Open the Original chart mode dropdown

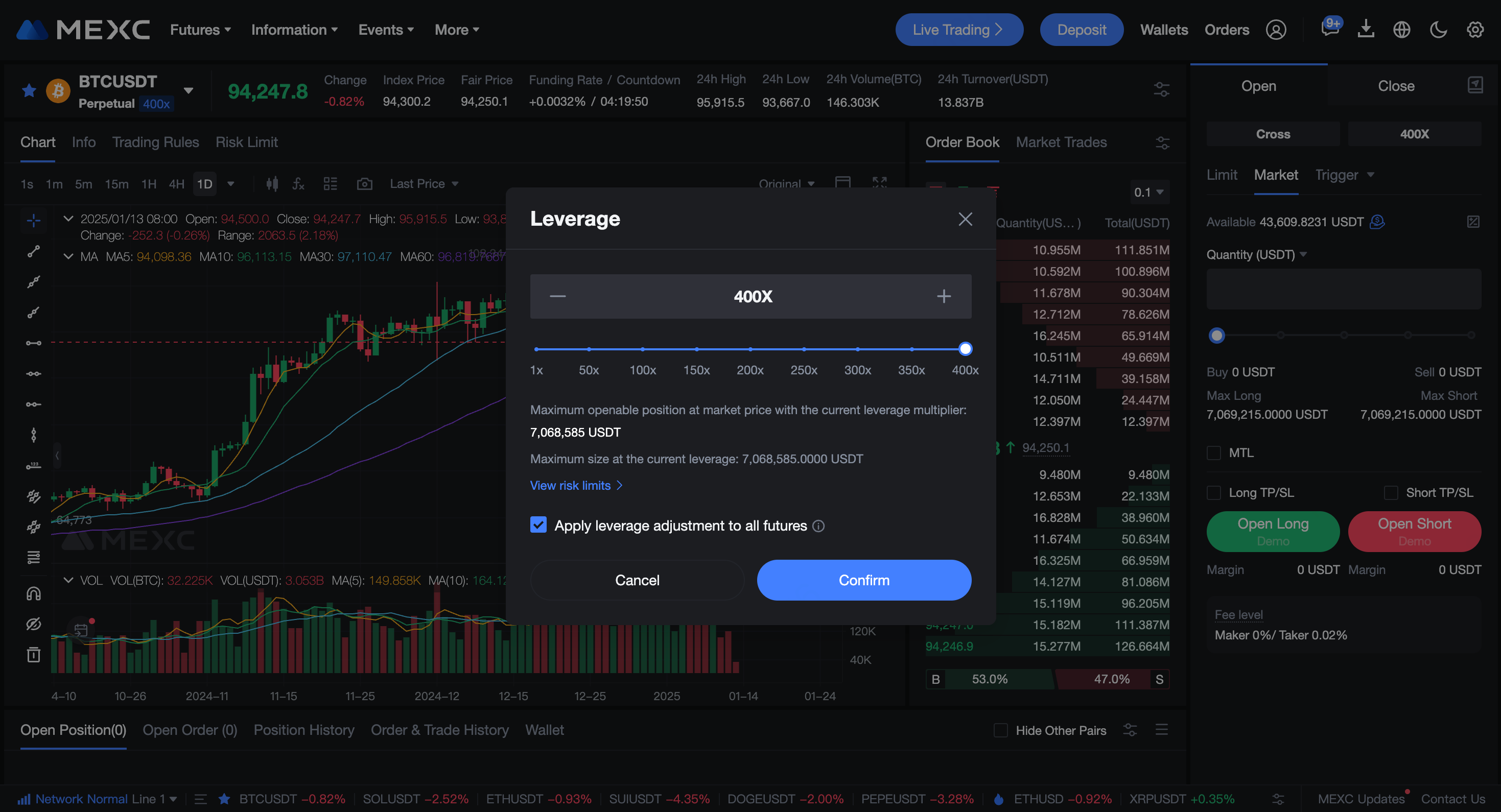coord(786,184)
